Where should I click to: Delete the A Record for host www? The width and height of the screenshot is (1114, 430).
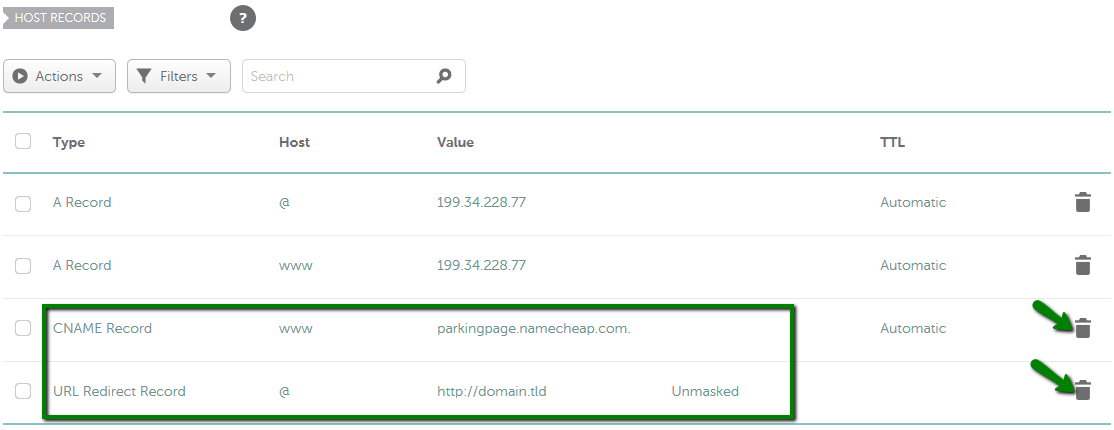point(1082,265)
